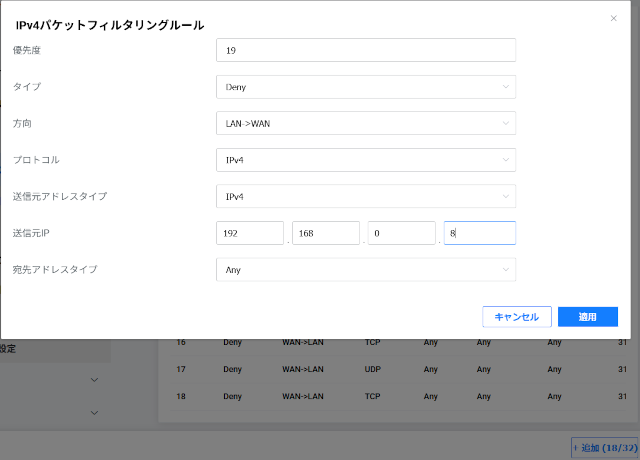Click the priority 17 cell in the rules table
The height and width of the screenshot is (460, 640).
click(x=181, y=369)
